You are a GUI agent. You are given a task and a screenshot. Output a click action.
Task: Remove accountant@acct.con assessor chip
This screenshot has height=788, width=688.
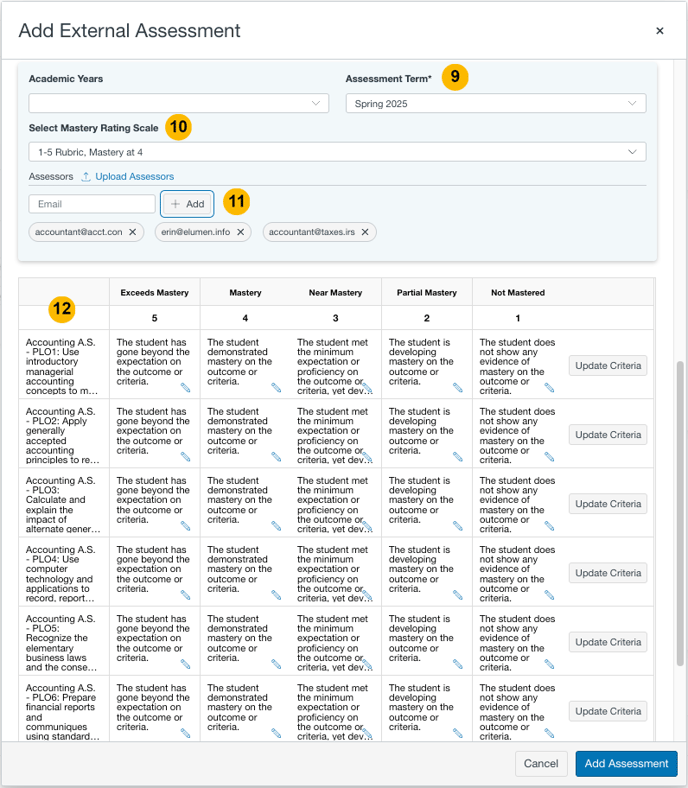tap(133, 232)
